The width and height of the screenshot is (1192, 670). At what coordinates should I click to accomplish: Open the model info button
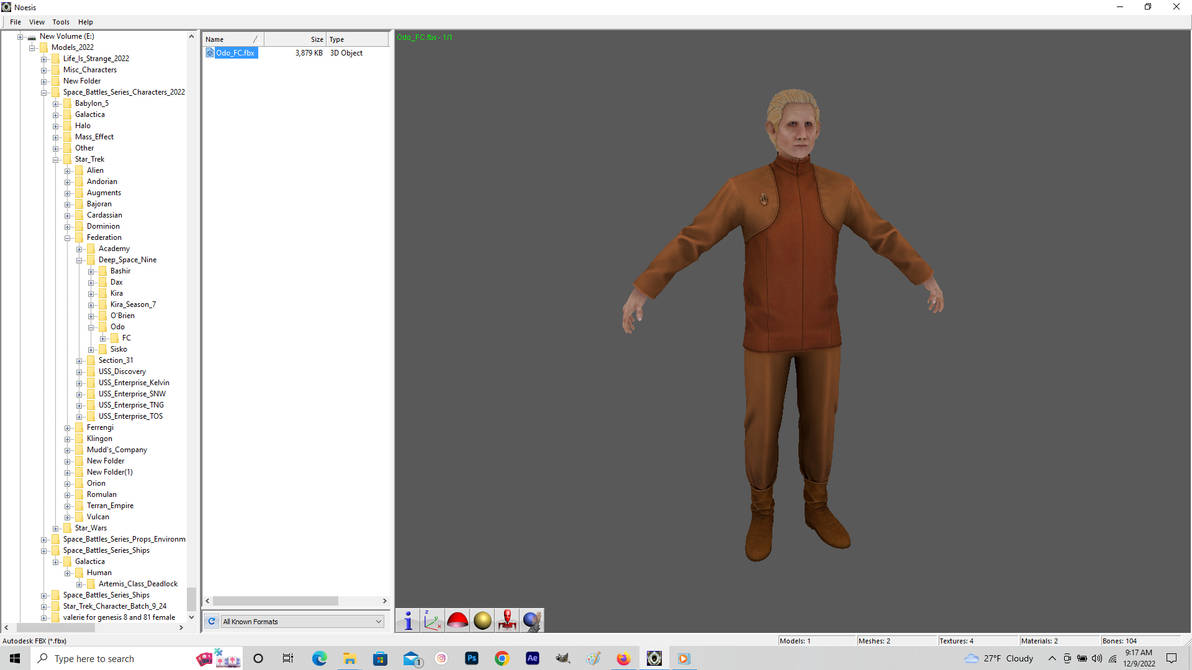(407, 621)
